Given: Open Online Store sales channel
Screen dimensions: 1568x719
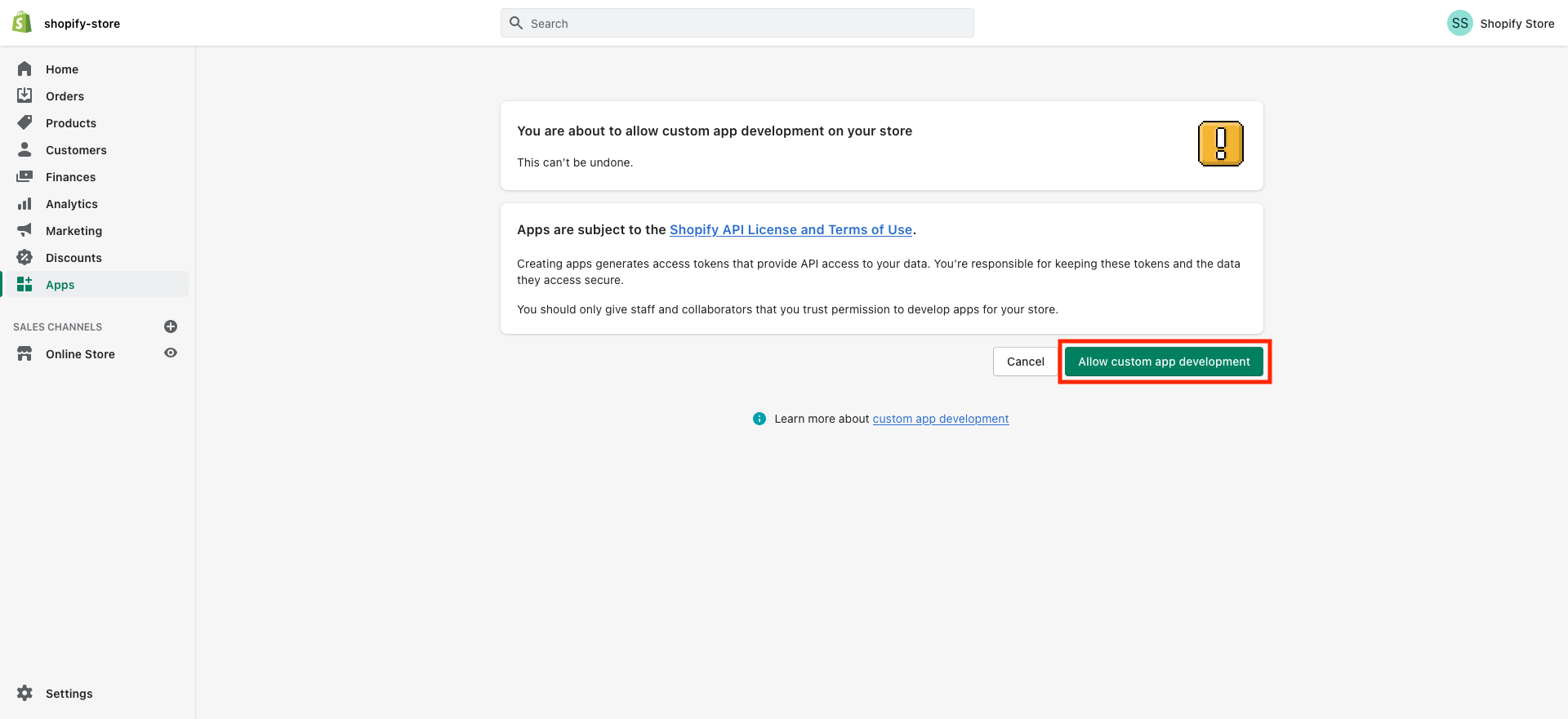Looking at the screenshot, I should [x=80, y=354].
